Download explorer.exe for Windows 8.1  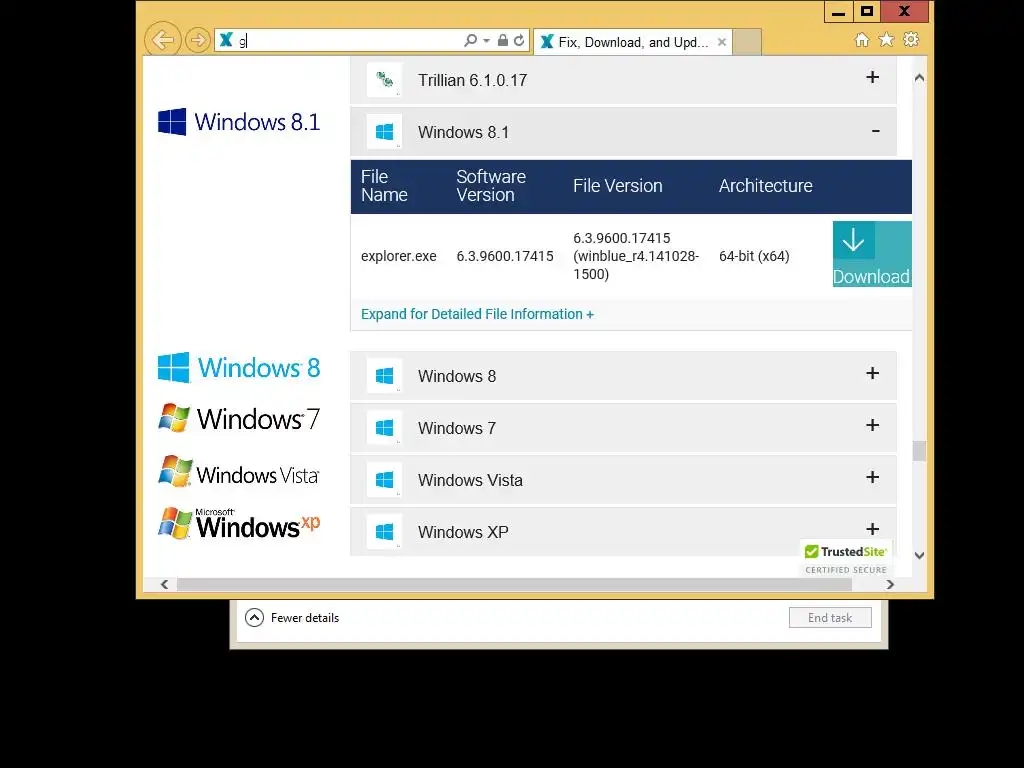tap(872, 254)
